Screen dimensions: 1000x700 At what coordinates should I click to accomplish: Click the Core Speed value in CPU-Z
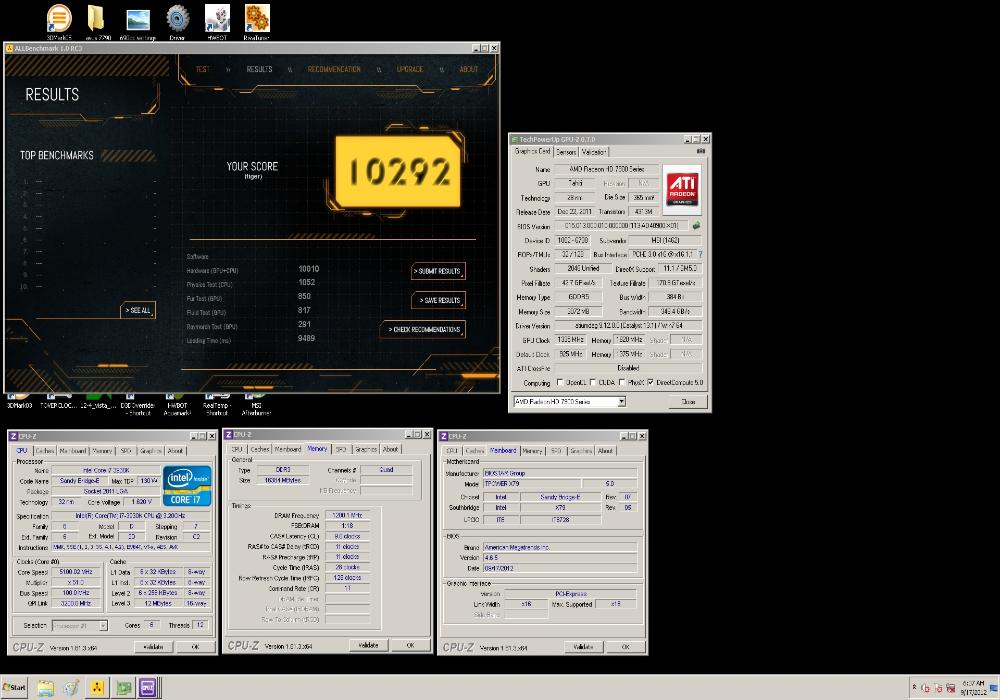pyautogui.click(x=76, y=572)
